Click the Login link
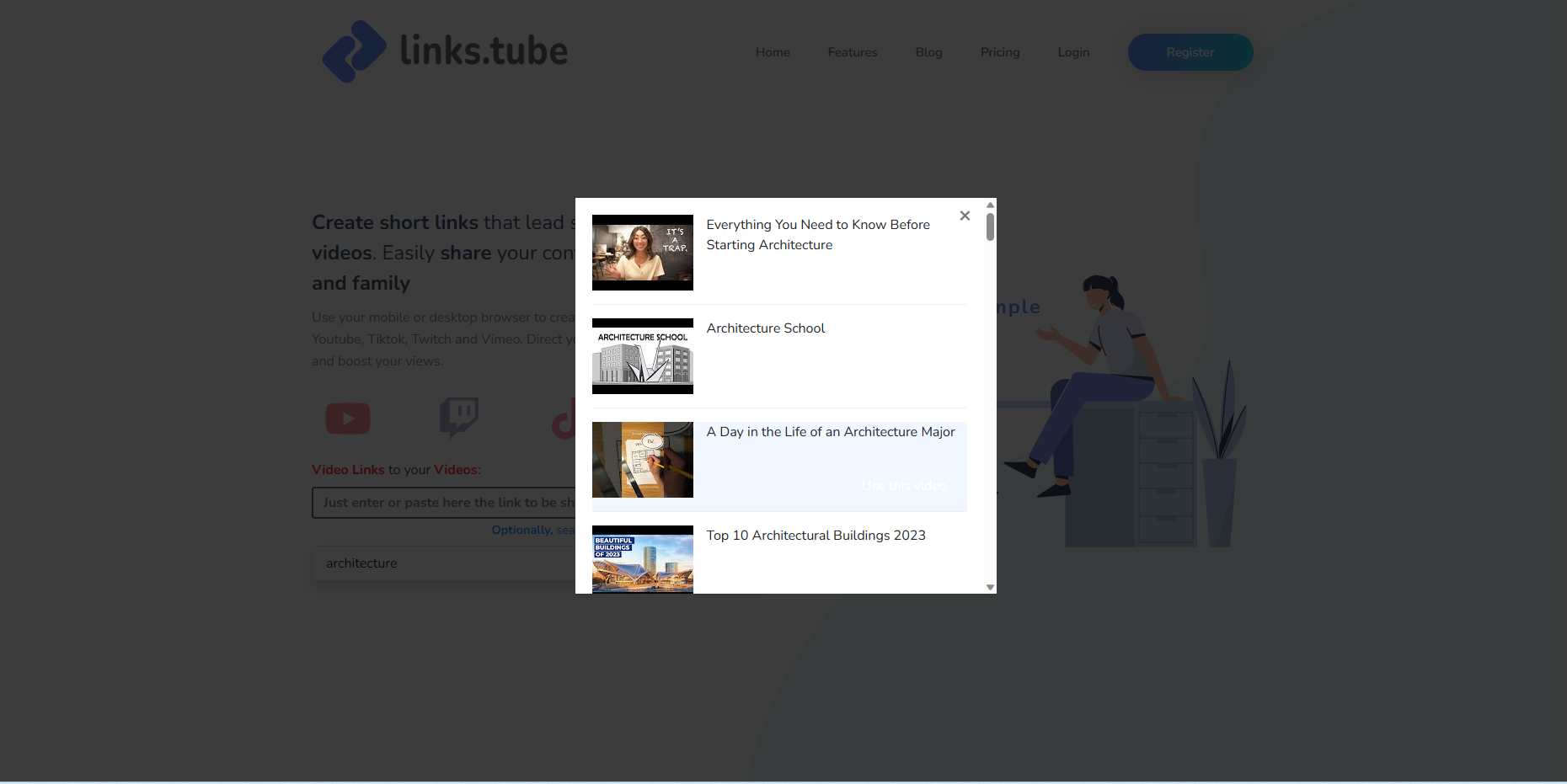The height and width of the screenshot is (784, 1567). [x=1073, y=52]
